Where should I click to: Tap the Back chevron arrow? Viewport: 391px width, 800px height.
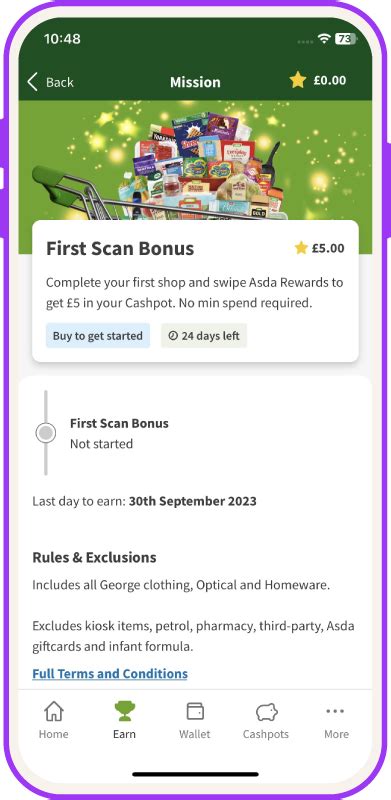pyautogui.click(x=33, y=82)
